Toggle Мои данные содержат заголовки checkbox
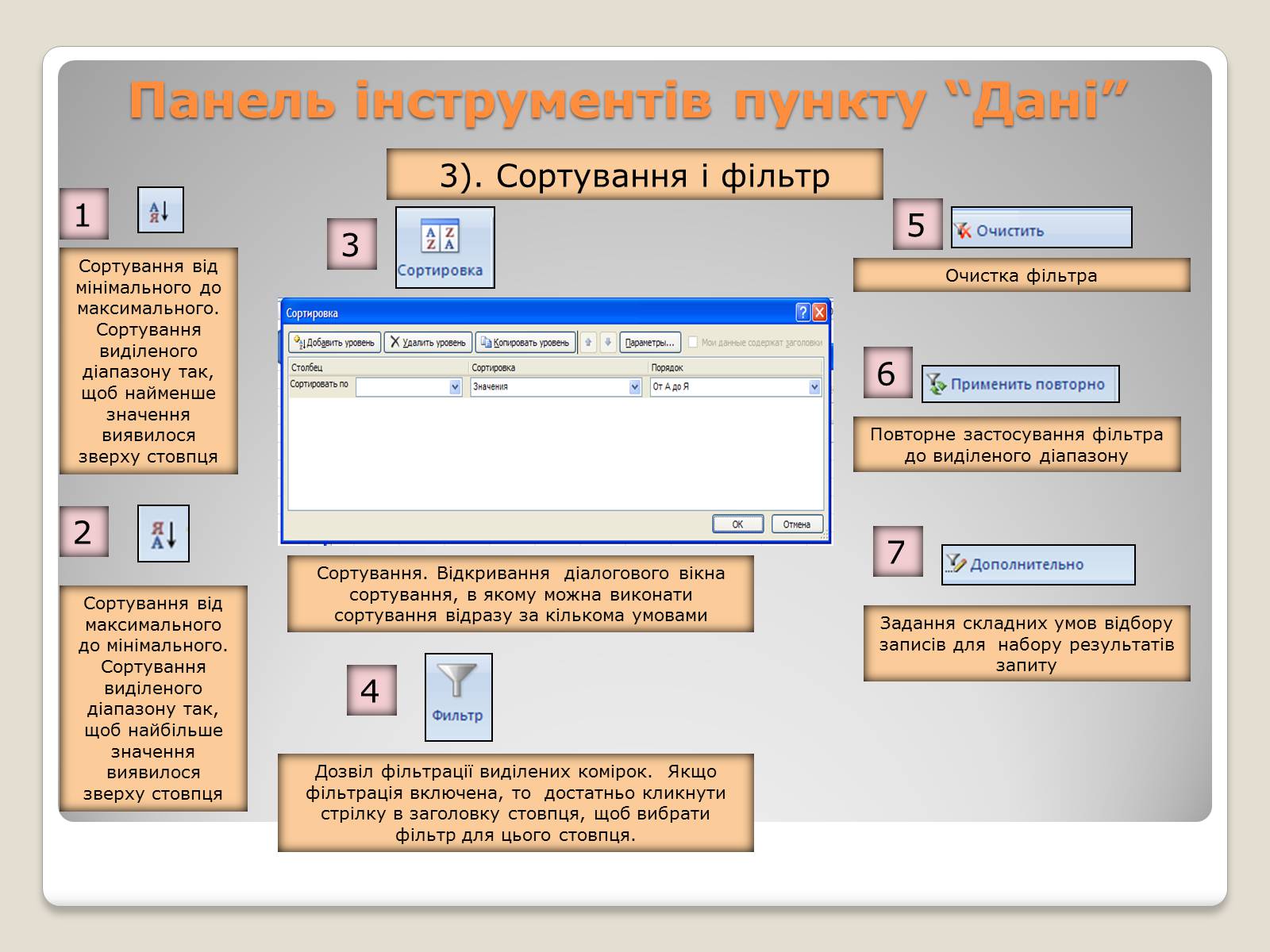1270x952 pixels. pos(693,342)
